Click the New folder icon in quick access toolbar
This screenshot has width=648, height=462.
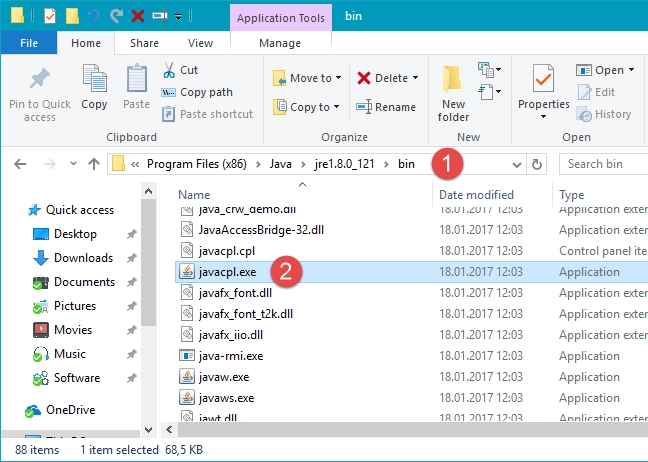coord(72,16)
